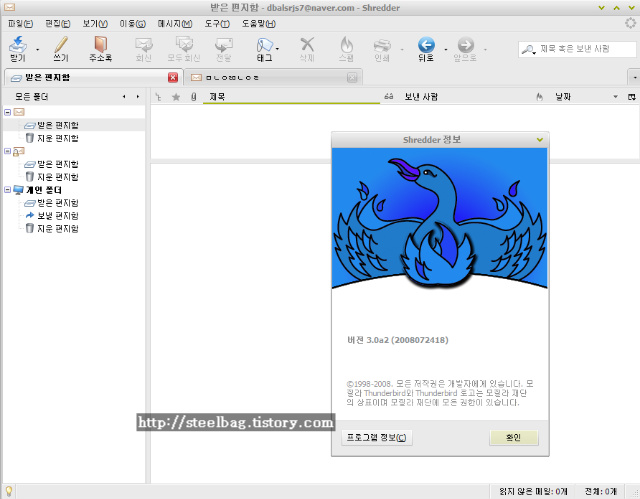Open the 앞으로 history dropdown arrow

[x=485, y=50]
